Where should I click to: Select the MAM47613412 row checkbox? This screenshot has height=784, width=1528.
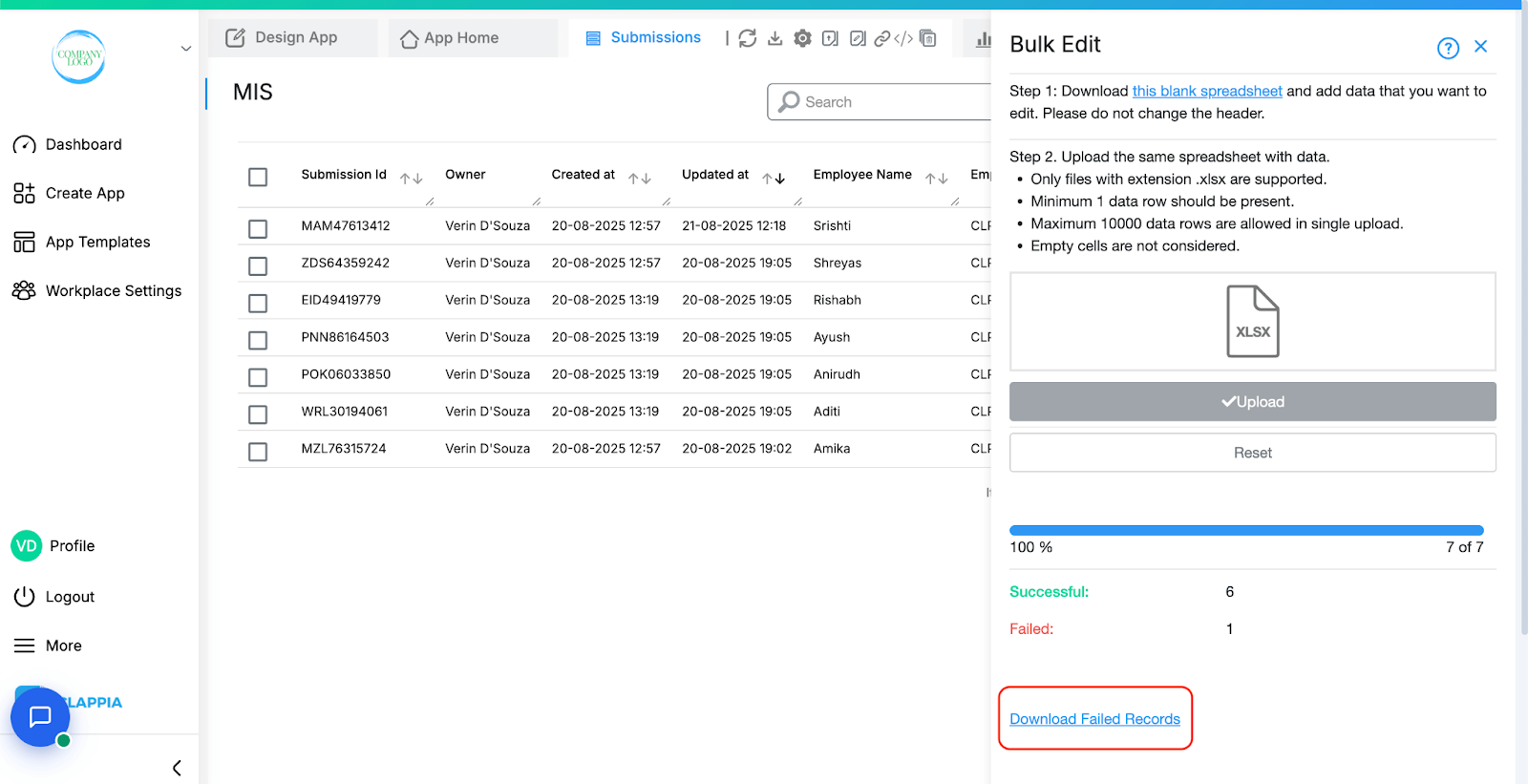pyautogui.click(x=258, y=229)
